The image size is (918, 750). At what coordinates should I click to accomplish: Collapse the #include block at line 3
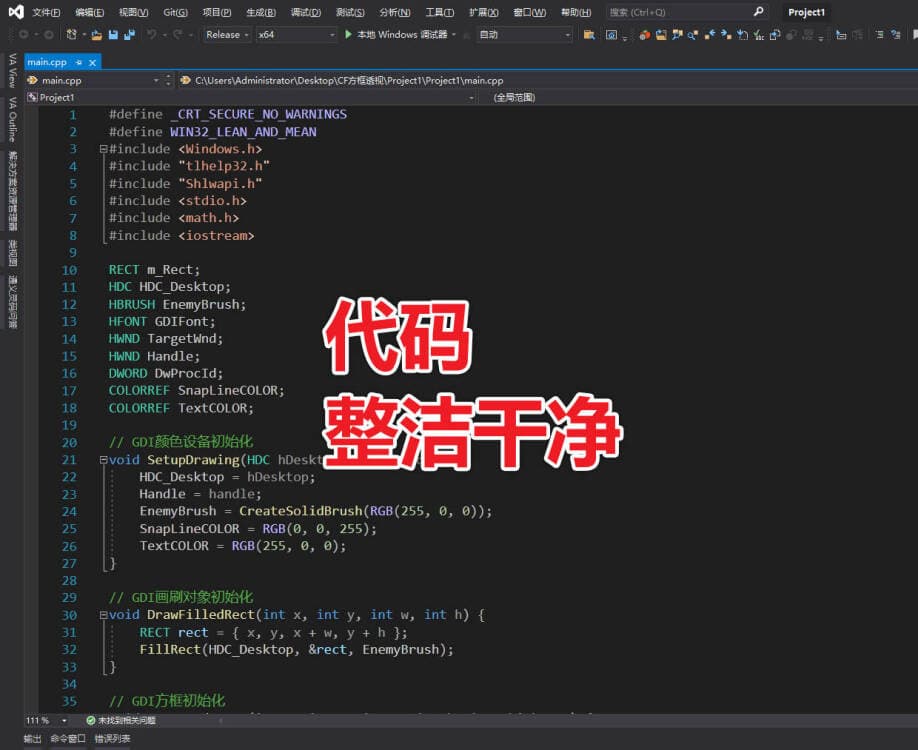point(102,149)
